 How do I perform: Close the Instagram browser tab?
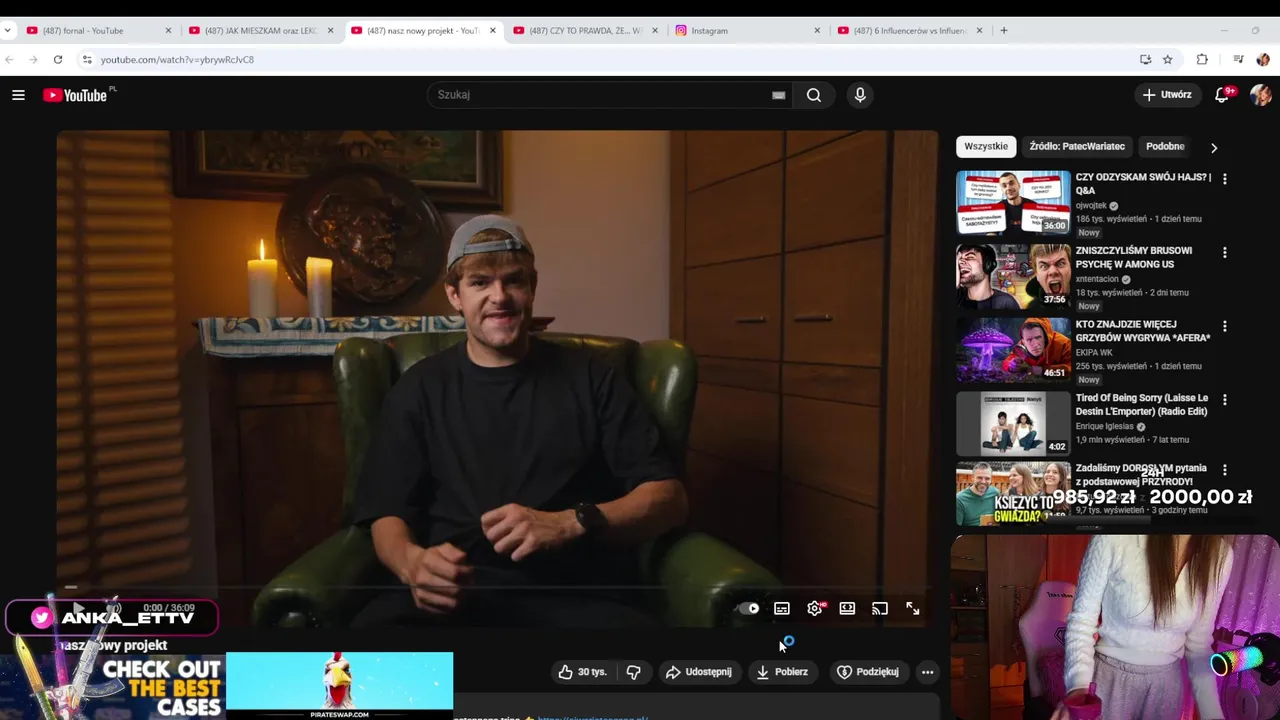click(817, 30)
